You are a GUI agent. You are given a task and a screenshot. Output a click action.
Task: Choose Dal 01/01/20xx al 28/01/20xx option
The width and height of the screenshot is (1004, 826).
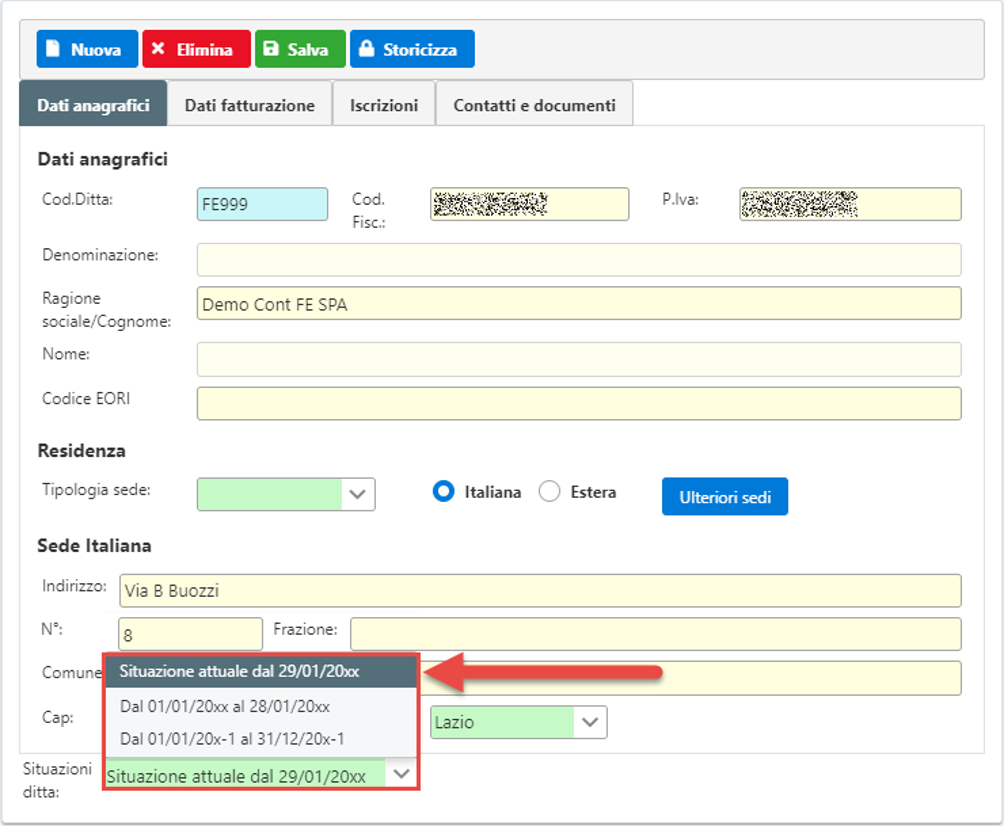pos(225,706)
